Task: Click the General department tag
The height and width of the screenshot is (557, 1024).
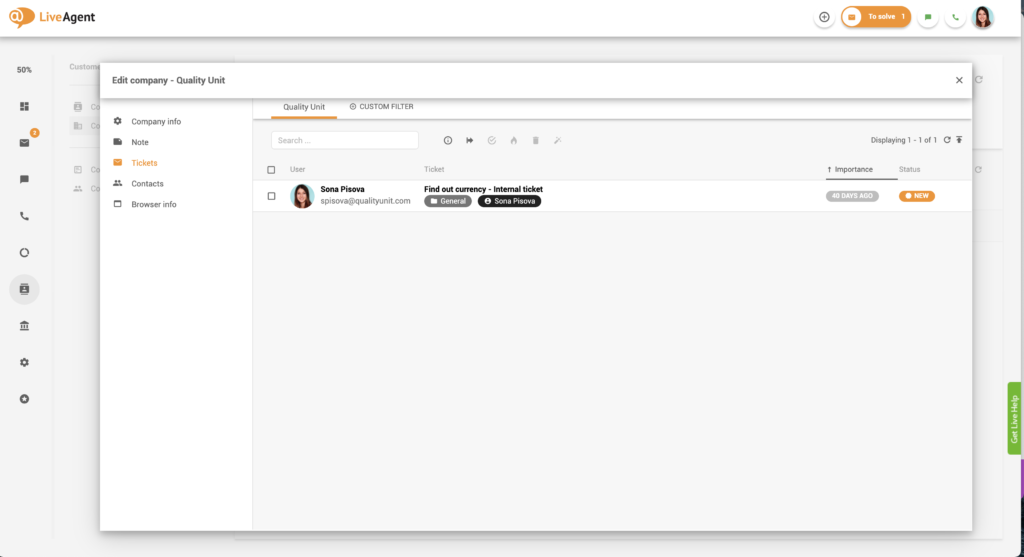Action: click(448, 201)
